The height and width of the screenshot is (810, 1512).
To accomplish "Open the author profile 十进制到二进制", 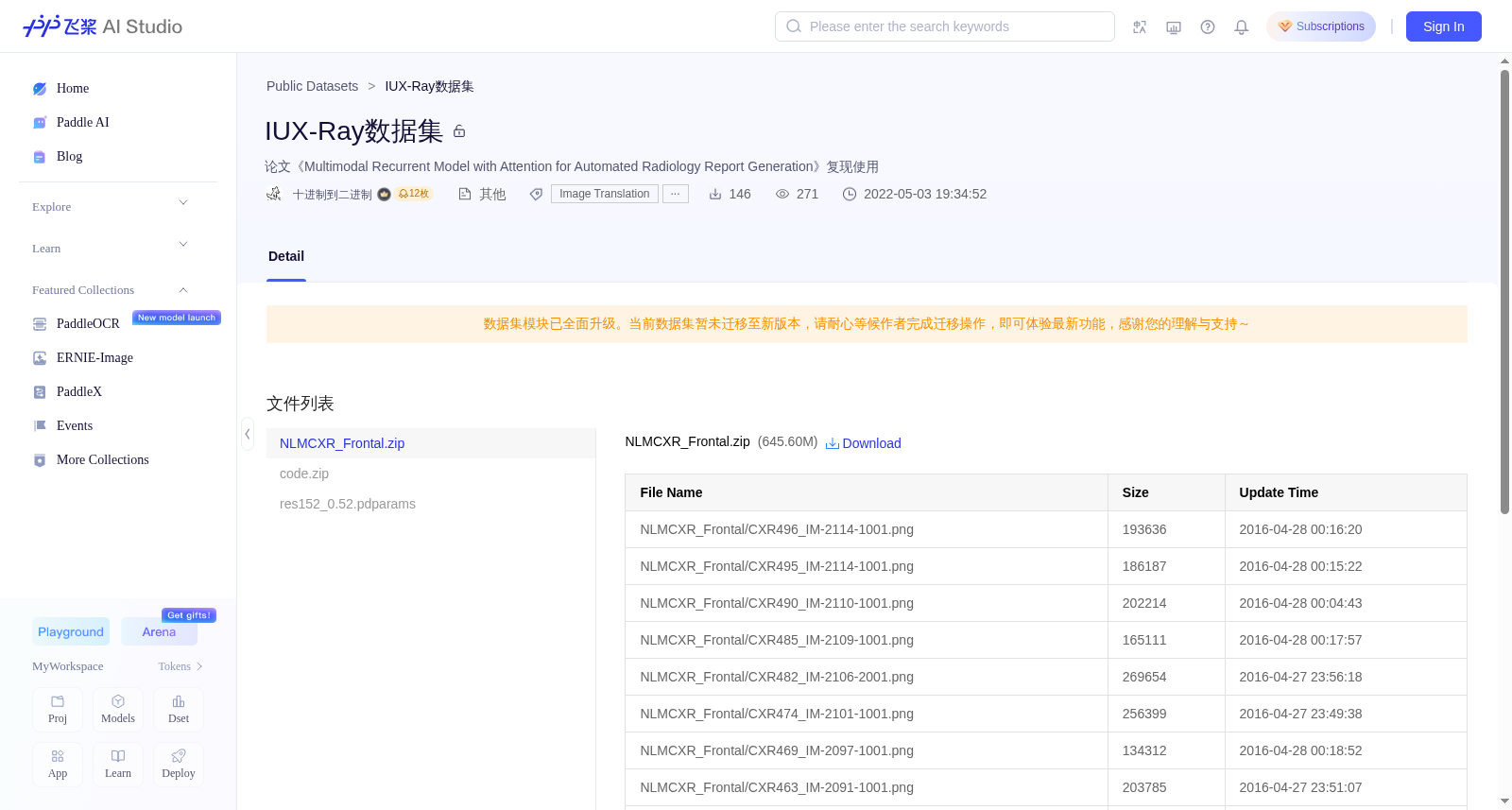I will [333, 195].
